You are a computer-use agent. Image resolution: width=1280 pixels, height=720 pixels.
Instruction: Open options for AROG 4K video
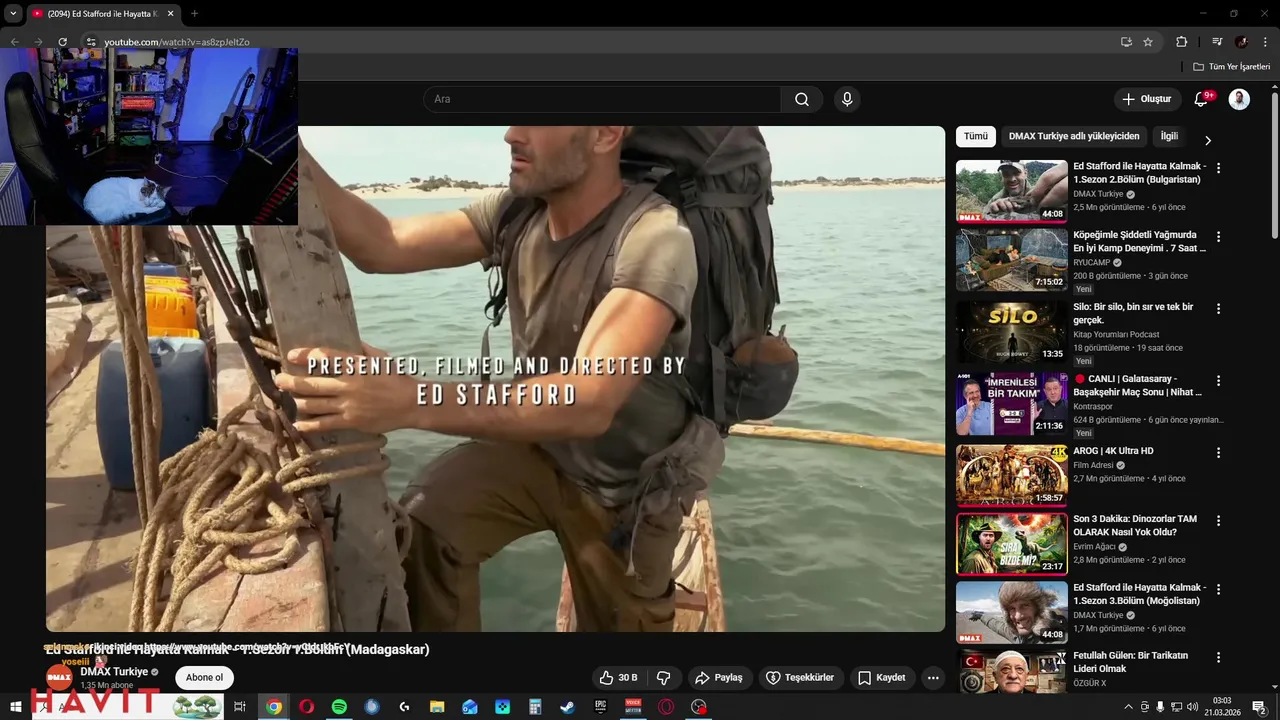pyautogui.click(x=1218, y=453)
